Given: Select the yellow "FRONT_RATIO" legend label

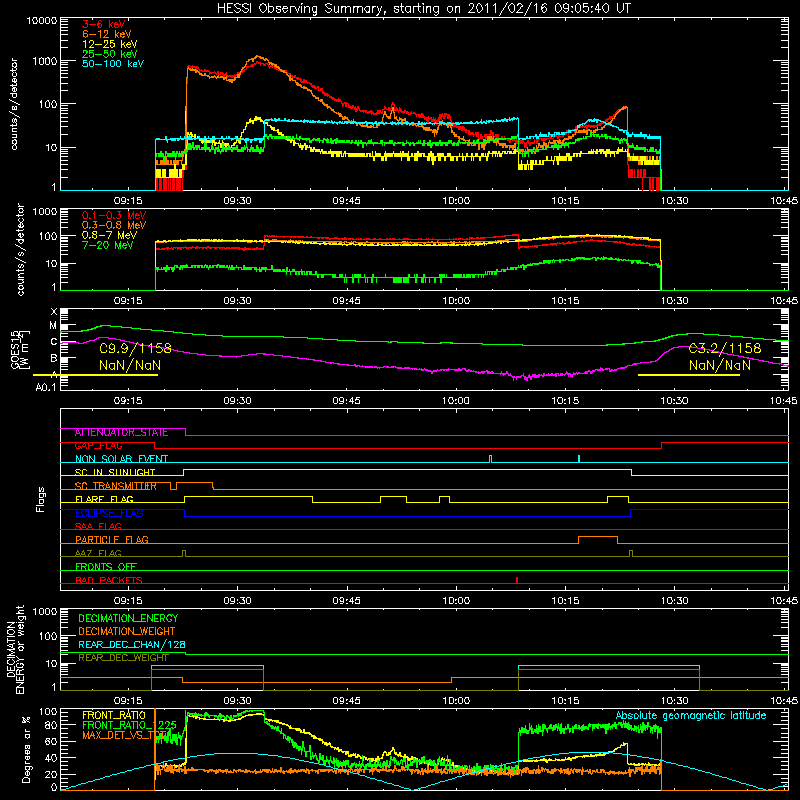Looking at the screenshot, I should tap(114, 716).
